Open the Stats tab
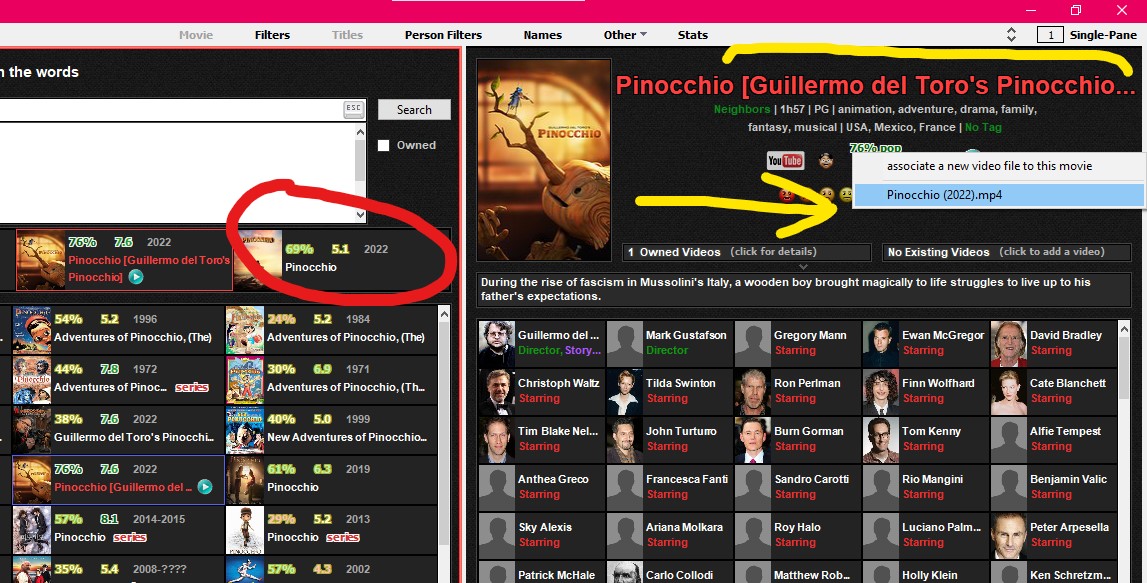The height and width of the screenshot is (583, 1147). tap(693, 34)
